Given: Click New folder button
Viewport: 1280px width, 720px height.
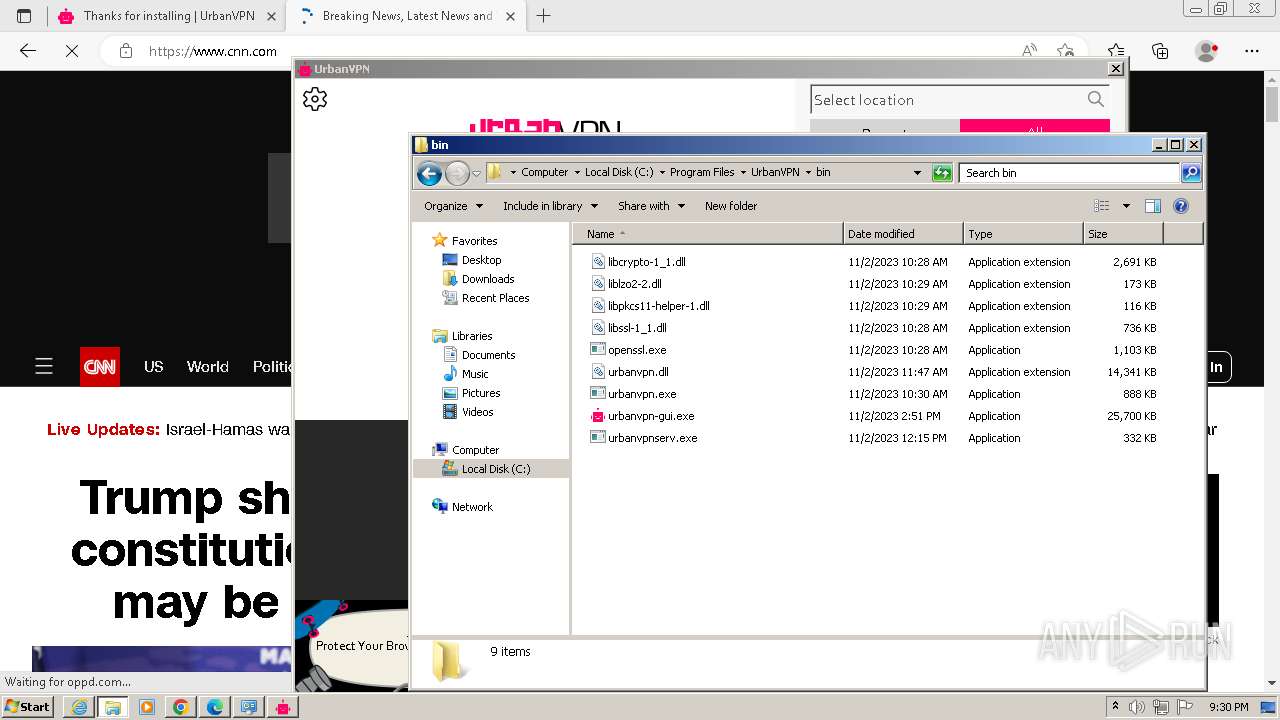Looking at the screenshot, I should pos(731,206).
